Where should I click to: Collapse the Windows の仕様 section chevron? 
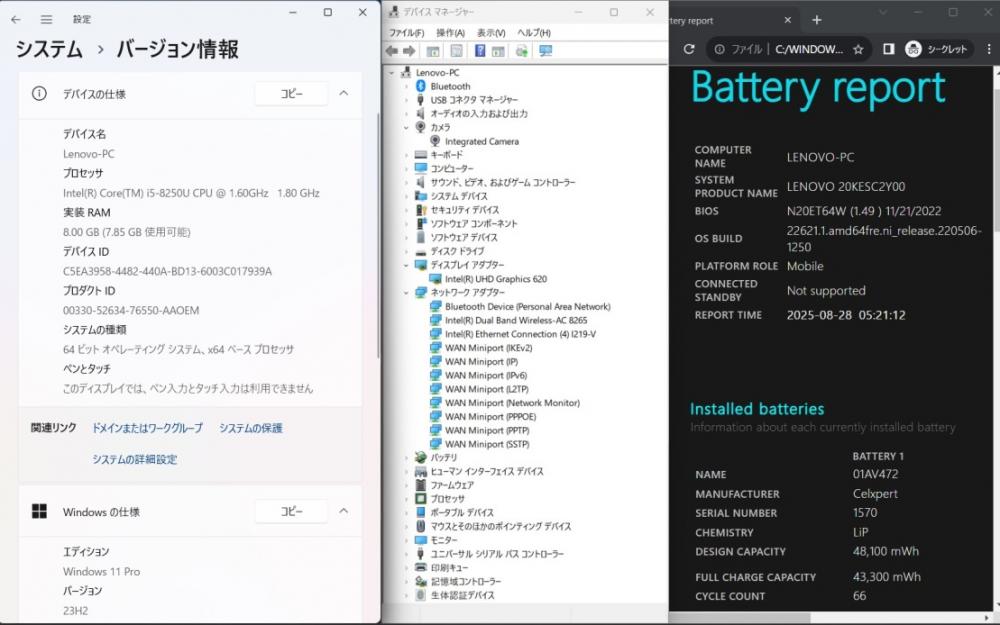click(x=344, y=511)
